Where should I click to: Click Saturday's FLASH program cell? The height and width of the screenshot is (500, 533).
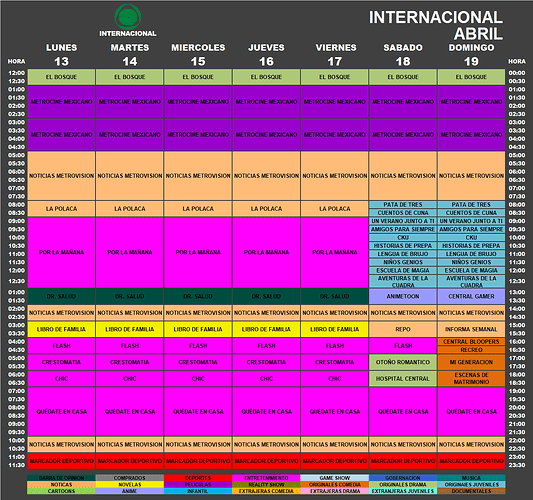403,346
